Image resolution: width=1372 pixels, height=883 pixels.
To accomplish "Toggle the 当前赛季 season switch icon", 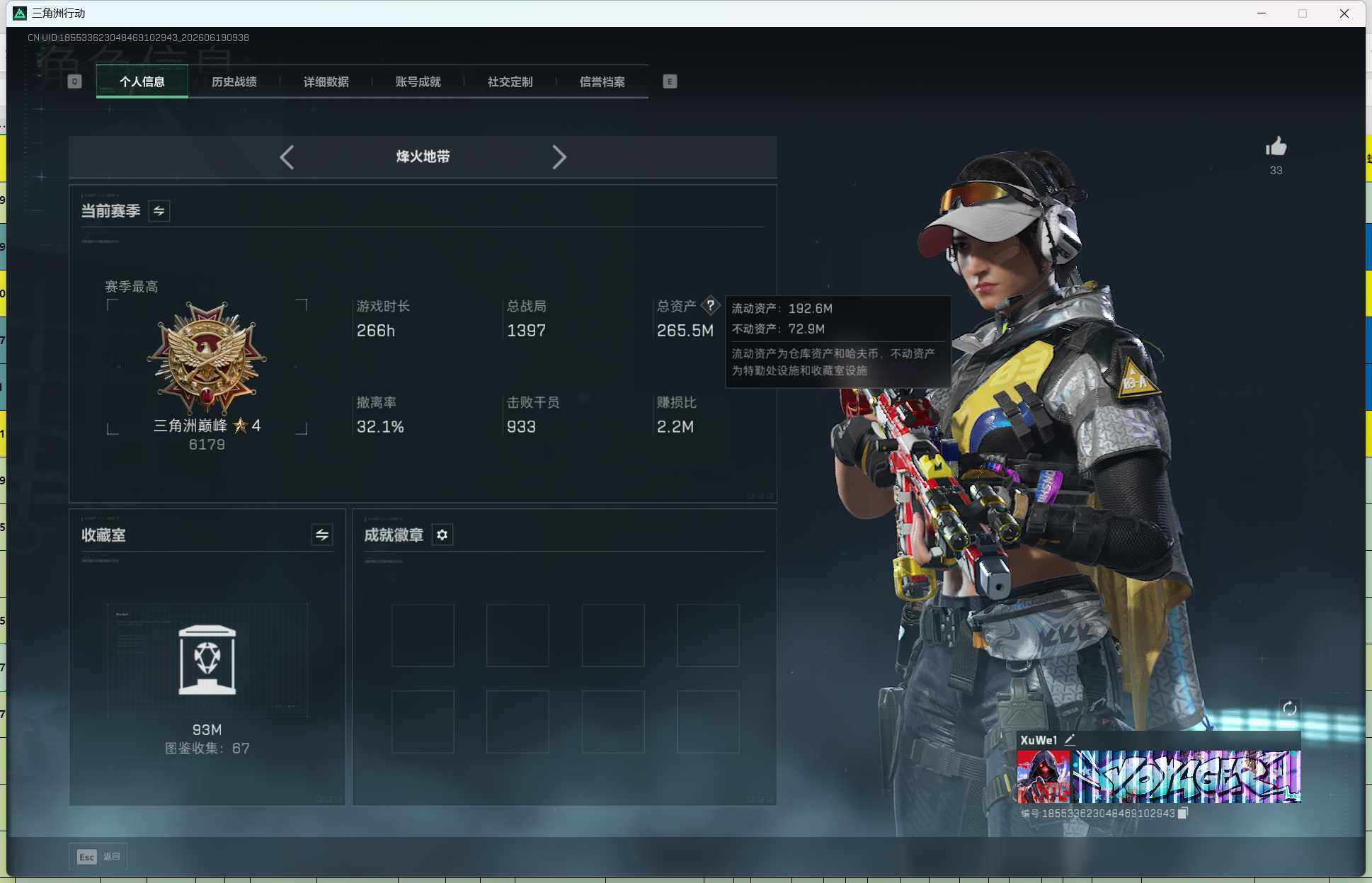I will [159, 211].
